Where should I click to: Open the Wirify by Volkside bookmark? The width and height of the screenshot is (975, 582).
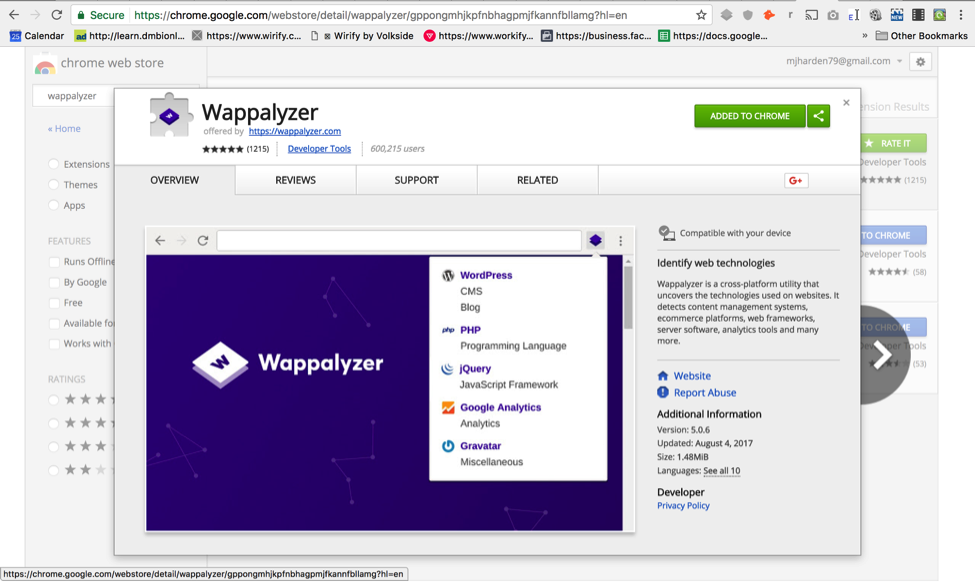[x=362, y=36]
